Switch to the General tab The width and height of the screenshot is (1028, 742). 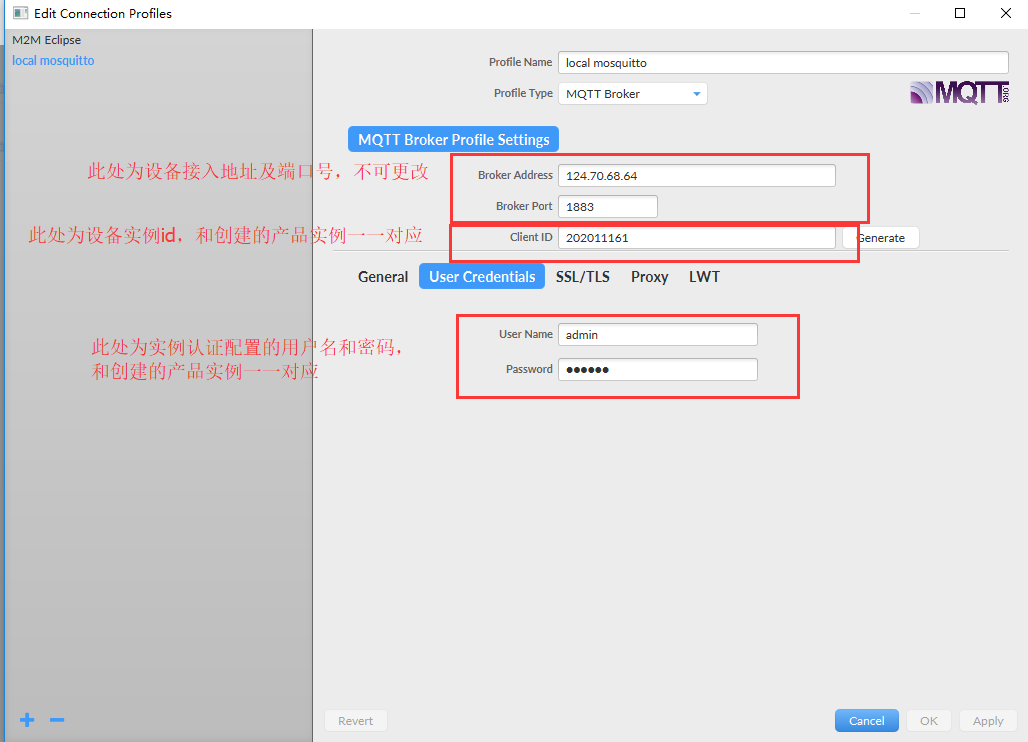pos(383,277)
